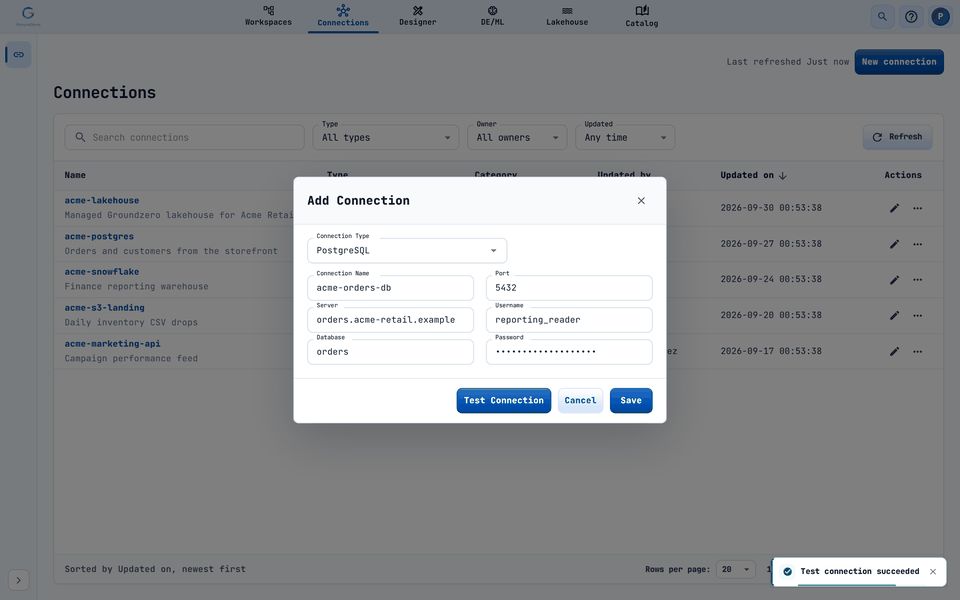Image resolution: width=960 pixels, height=600 pixels.
Task: Click the Refresh button
Action: [x=898, y=137]
